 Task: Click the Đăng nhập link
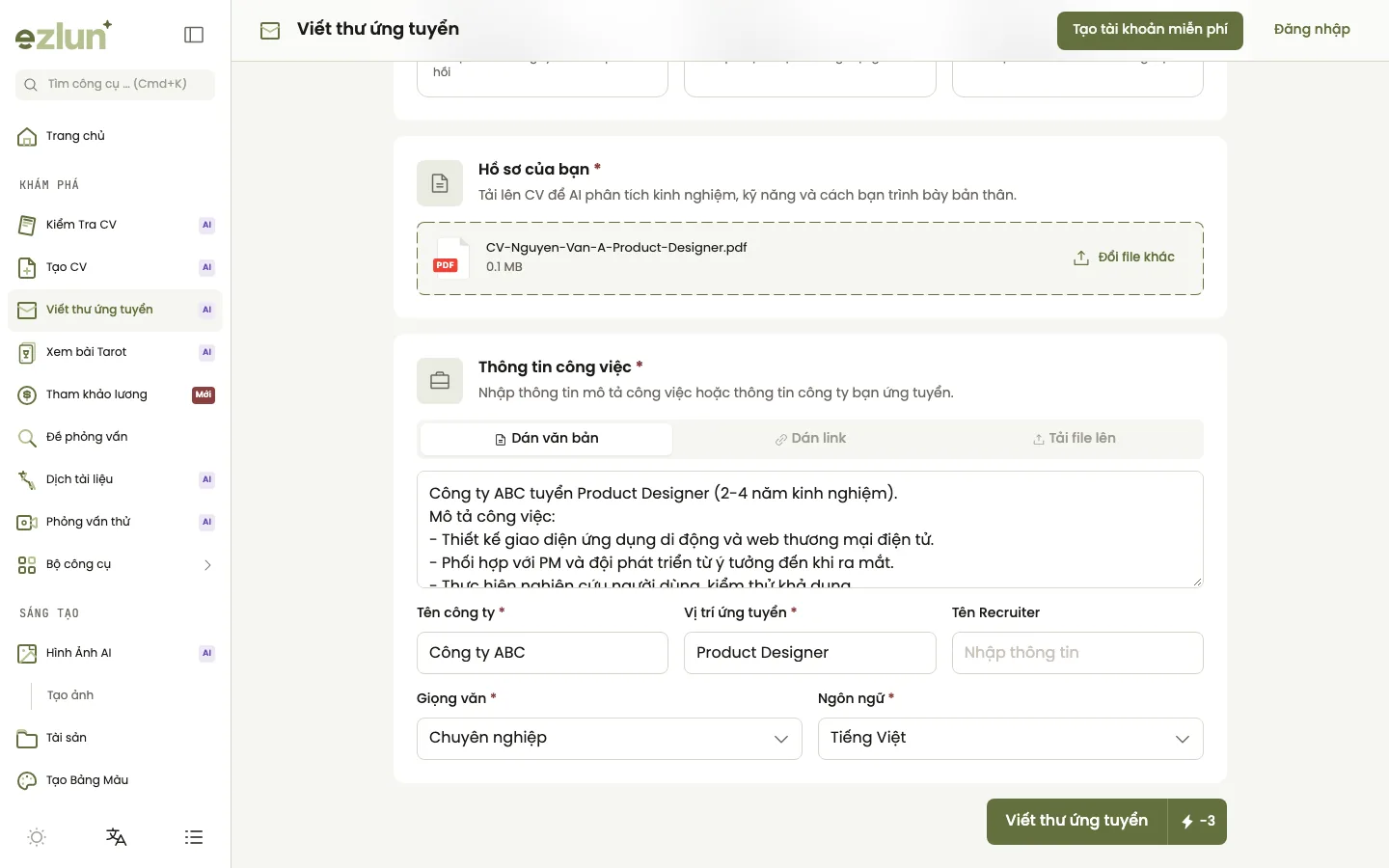[1312, 30]
